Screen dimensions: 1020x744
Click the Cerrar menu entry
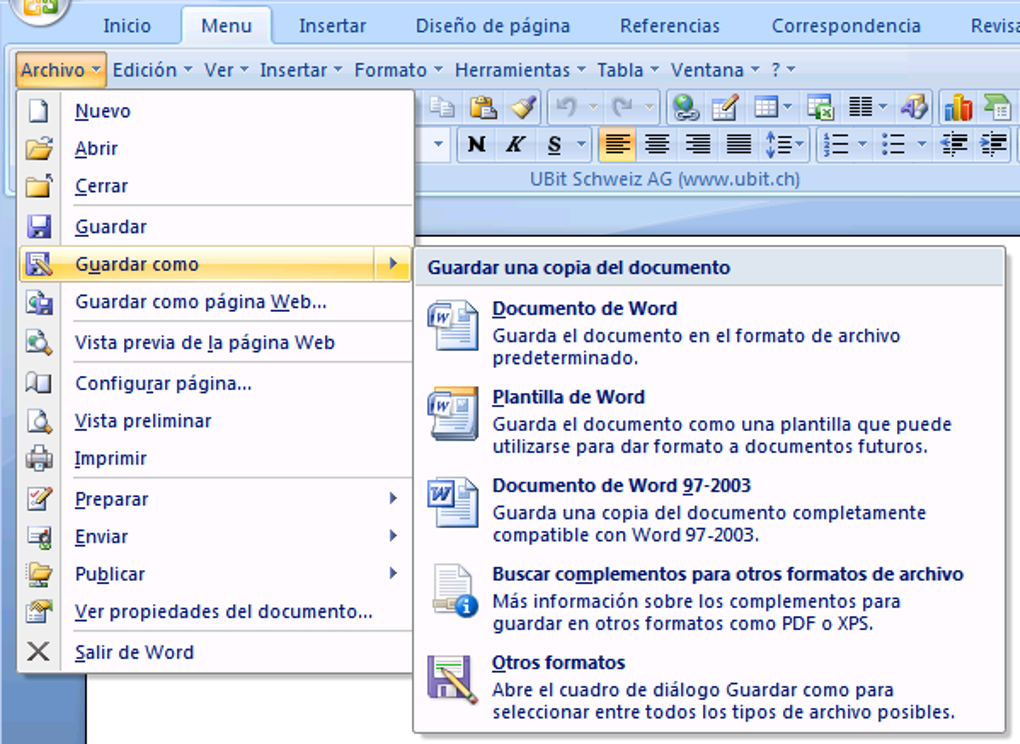pos(215,187)
